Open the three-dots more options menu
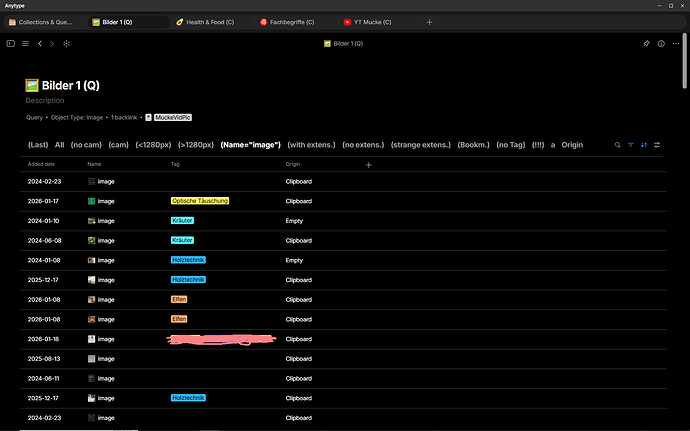Image resolution: width=690 pixels, height=431 pixels. click(676, 44)
